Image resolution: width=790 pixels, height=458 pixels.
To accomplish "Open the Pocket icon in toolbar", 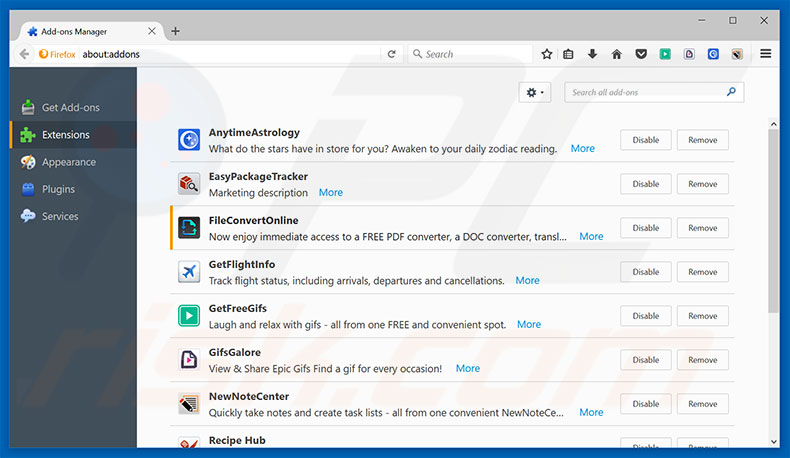I will pyautogui.click(x=641, y=54).
